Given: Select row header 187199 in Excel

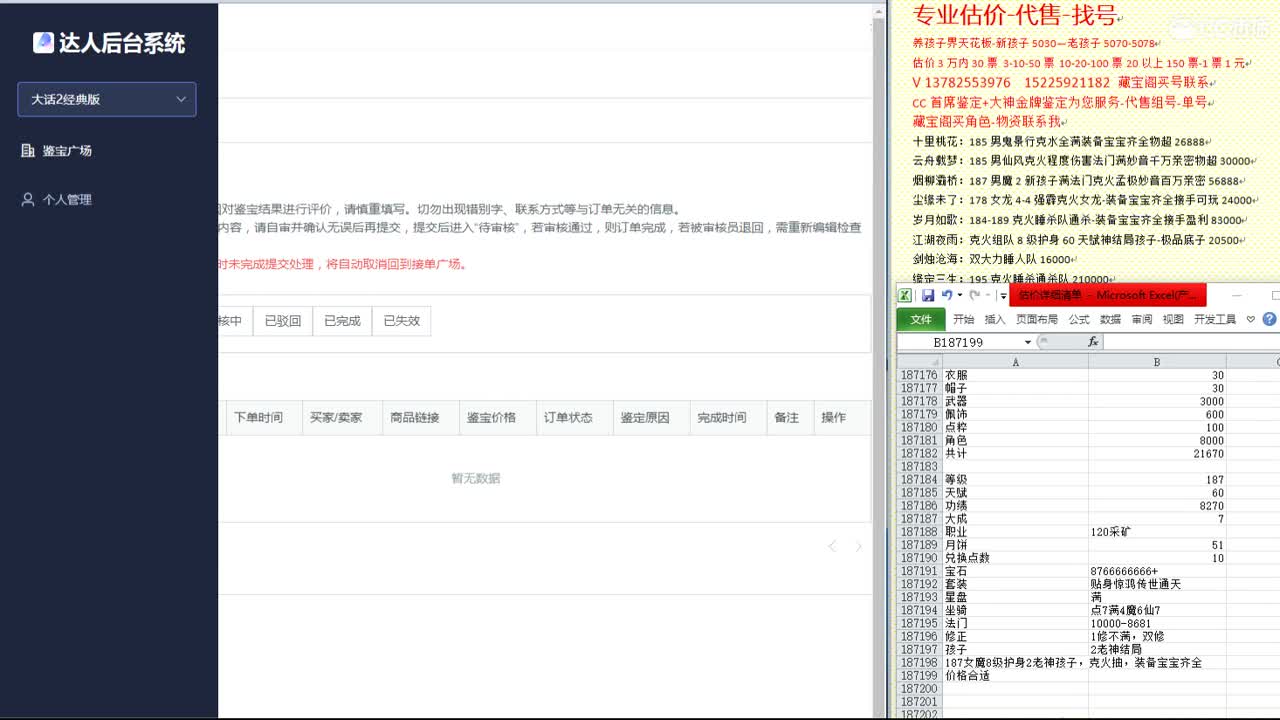Looking at the screenshot, I should tap(919, 675).
